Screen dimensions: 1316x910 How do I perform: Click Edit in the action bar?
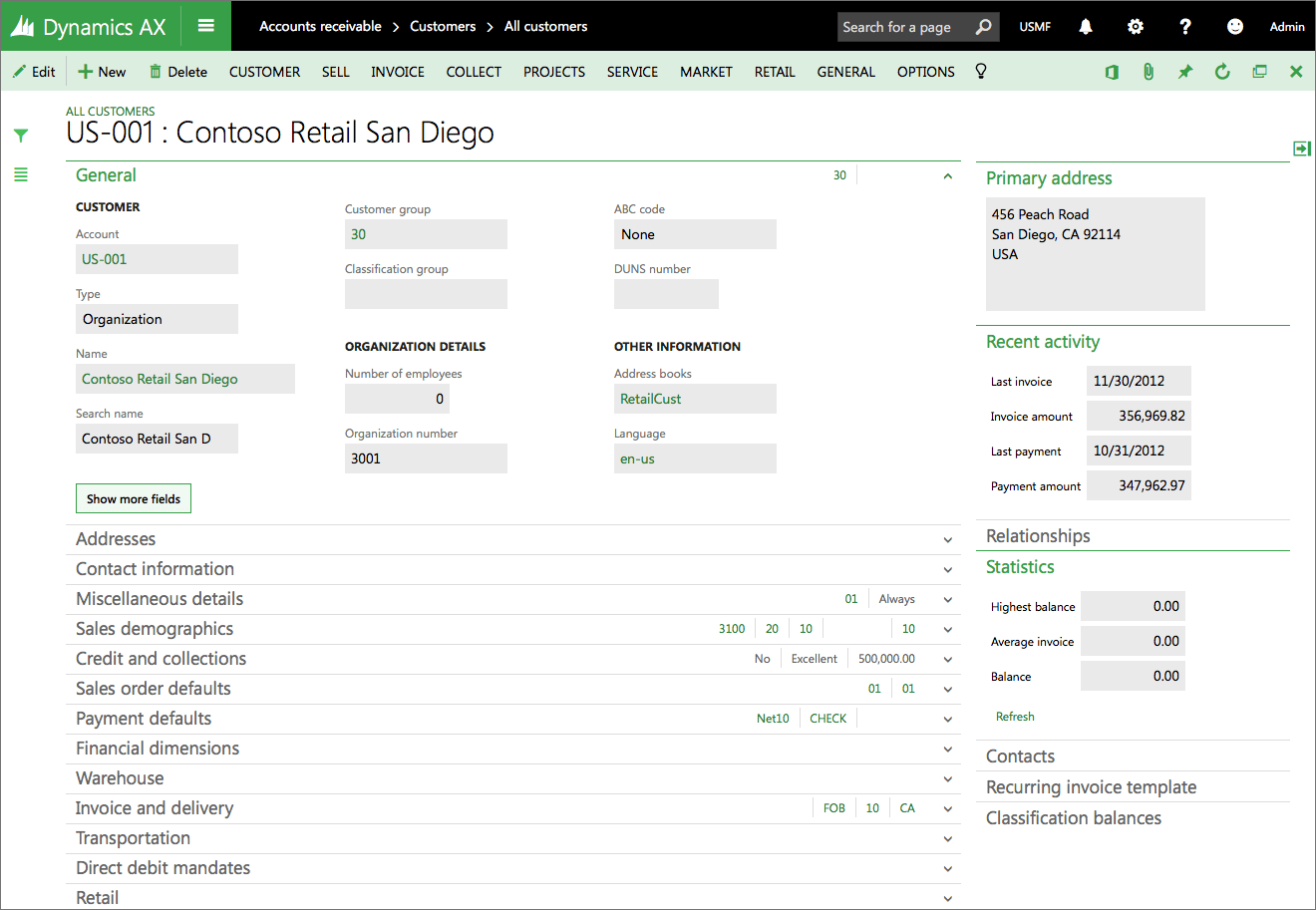tap(34, 72)
